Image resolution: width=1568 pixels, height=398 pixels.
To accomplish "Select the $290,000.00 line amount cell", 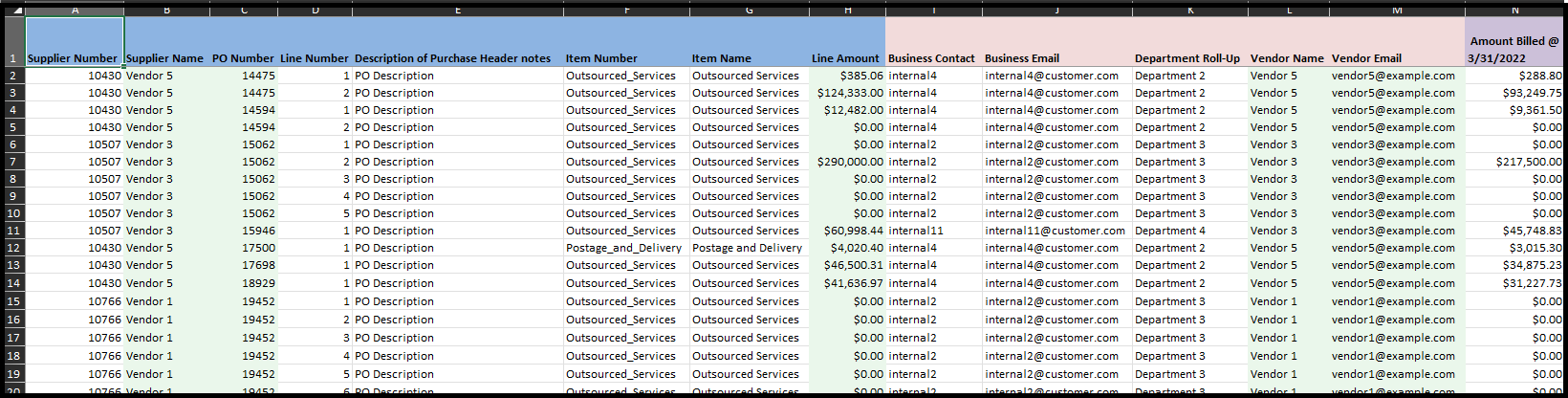I will 848,162.
